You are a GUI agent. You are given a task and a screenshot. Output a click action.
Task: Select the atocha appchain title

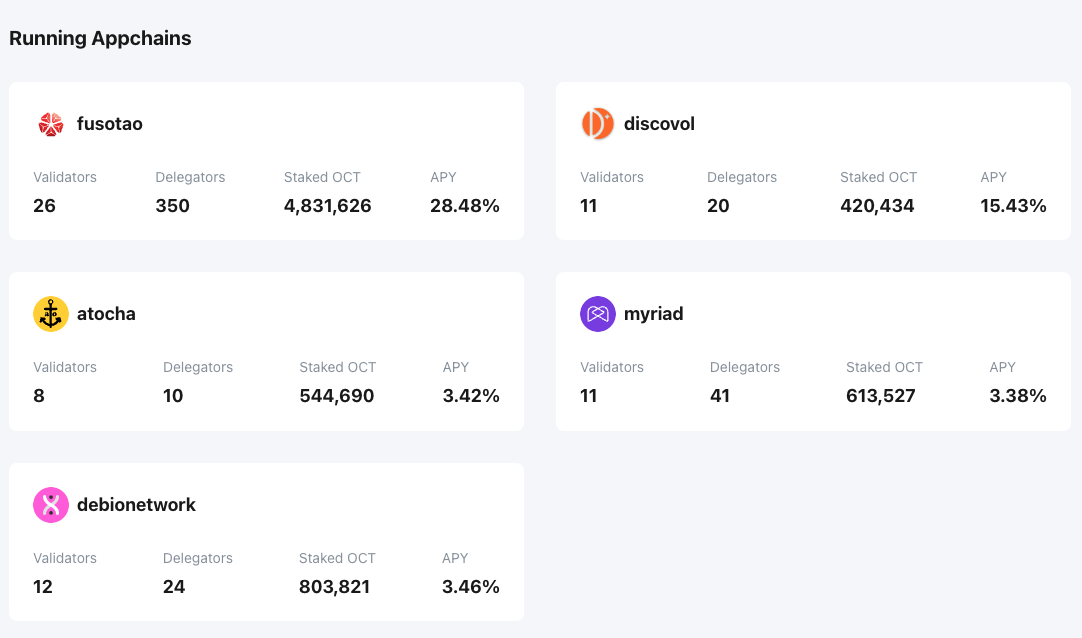[106, 314]
